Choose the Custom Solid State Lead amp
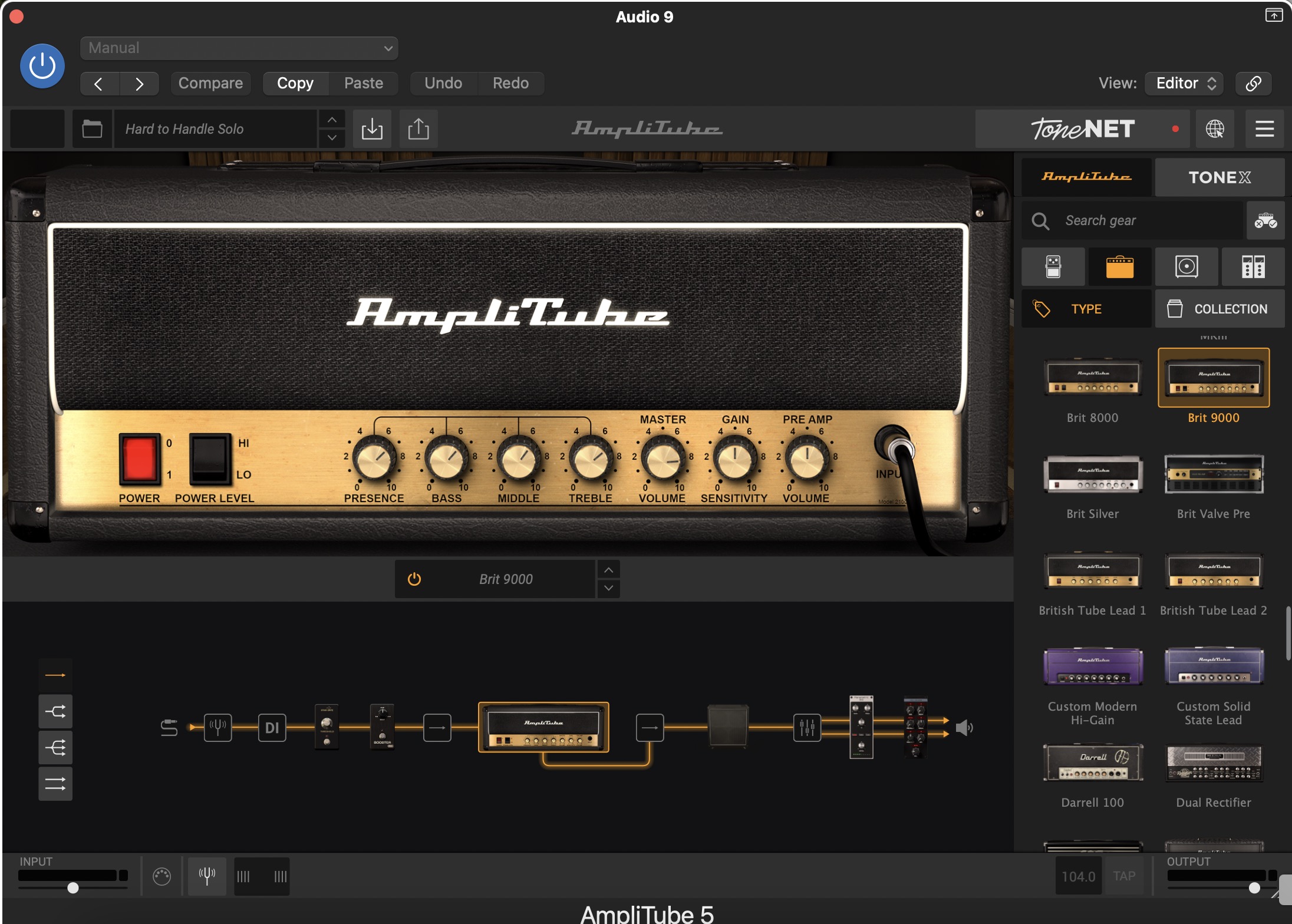This screenshot has height=924, width=1292. coord(1214,666)
